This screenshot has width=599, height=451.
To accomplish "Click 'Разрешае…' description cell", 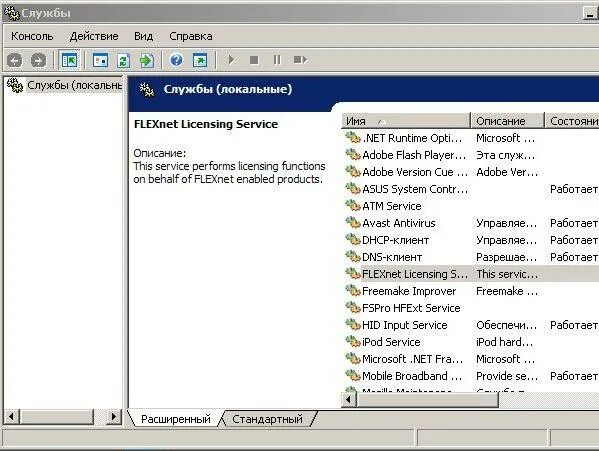I will coord(506,257).
